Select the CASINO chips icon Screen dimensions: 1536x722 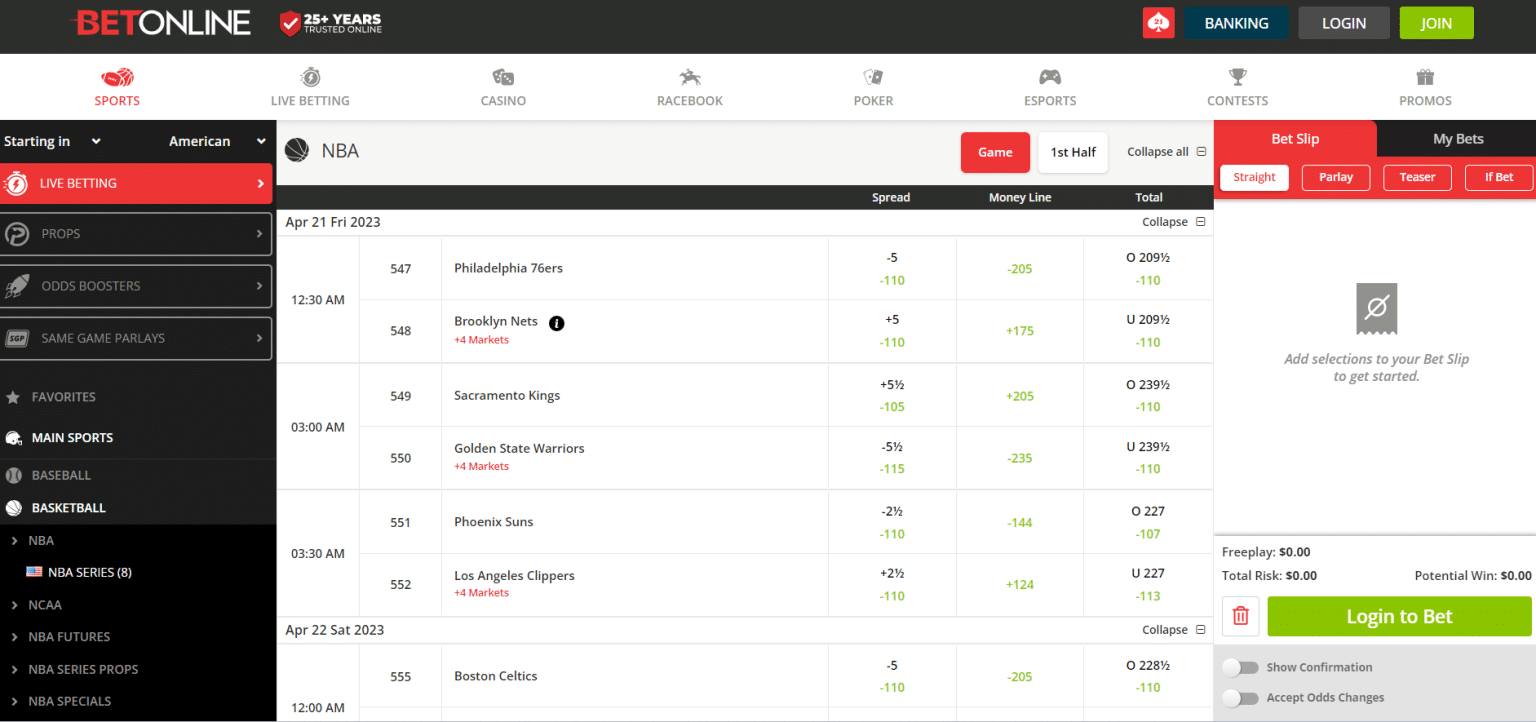point(503,77)
